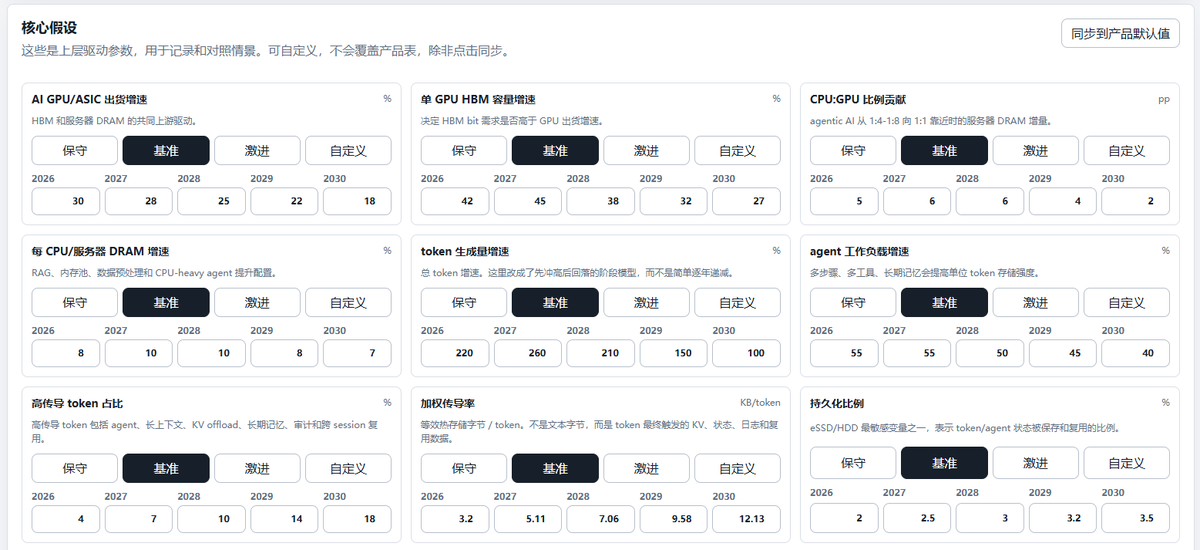Edit 2030 value 7 in 每 CPU/服务器 DRAM 增速
The width and height of the screenshot is (1200, 550).
pos(357,353)
